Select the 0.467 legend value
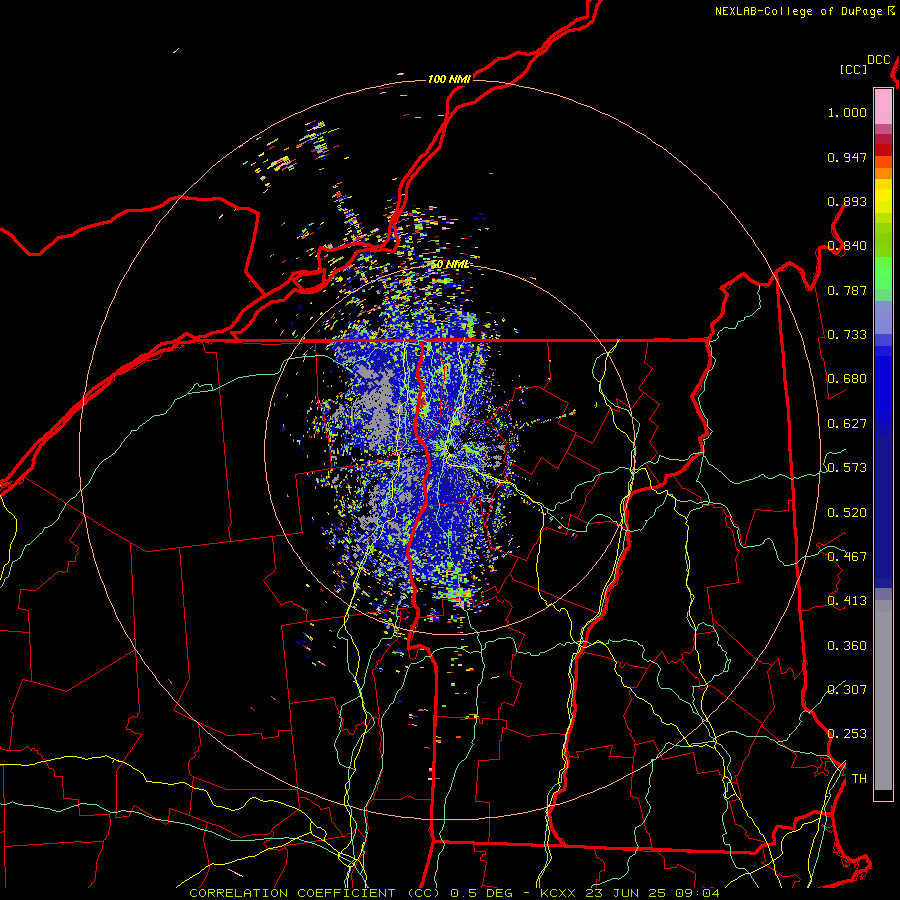 pyautogui.click(x=847, y=557)
